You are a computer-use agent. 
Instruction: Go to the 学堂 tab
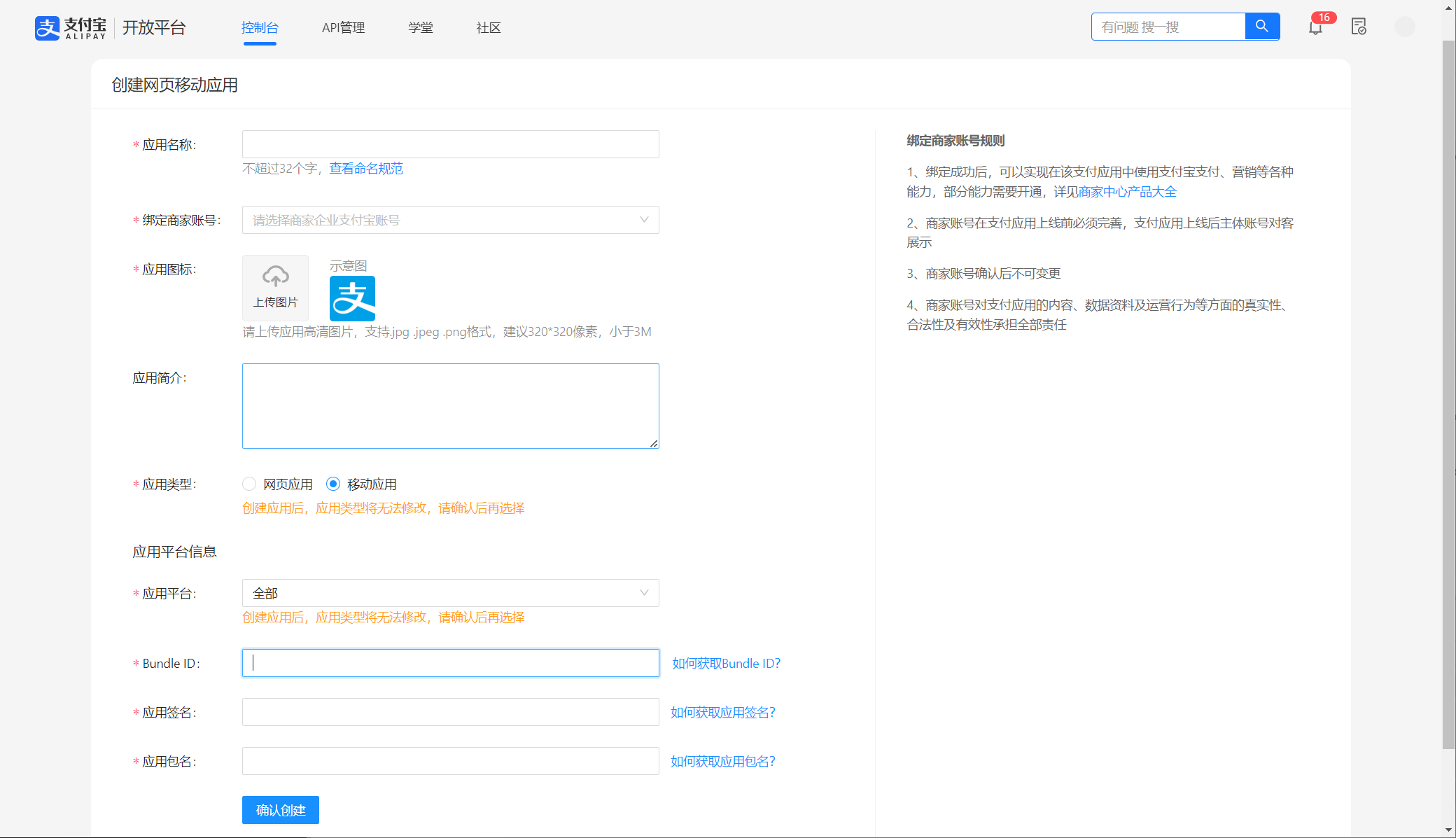tap(421, 27)
